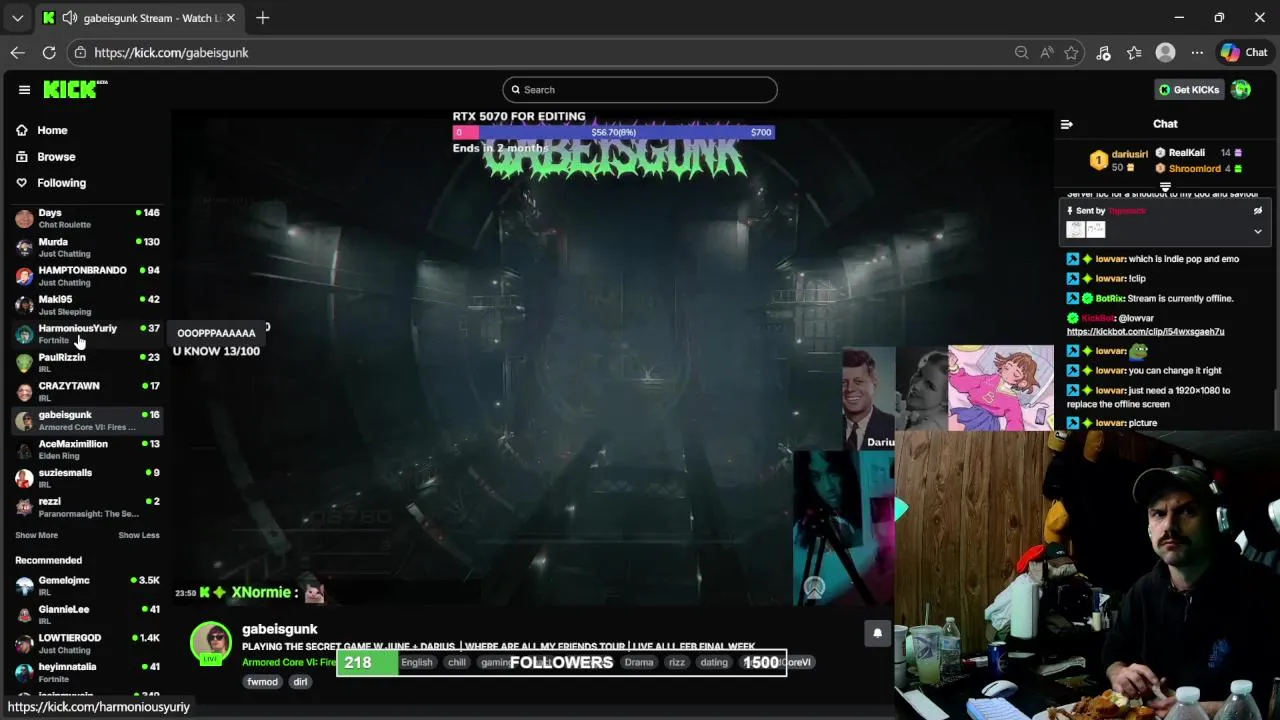Click the Browse icon in sidebar
The width and height of the screenshot is (1280, 720).
(22, 157)
